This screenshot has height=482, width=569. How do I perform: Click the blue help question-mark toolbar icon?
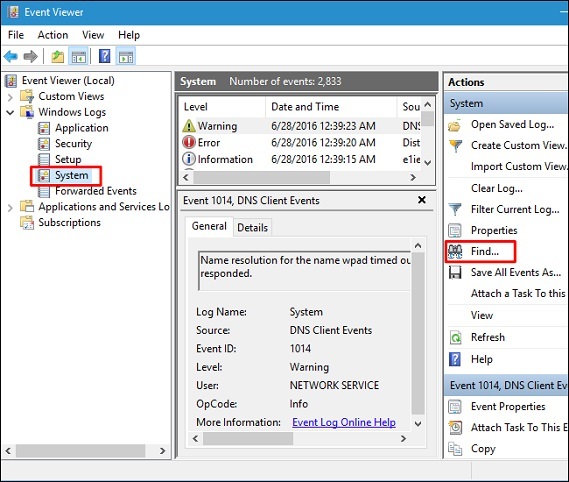pos(105,57)
